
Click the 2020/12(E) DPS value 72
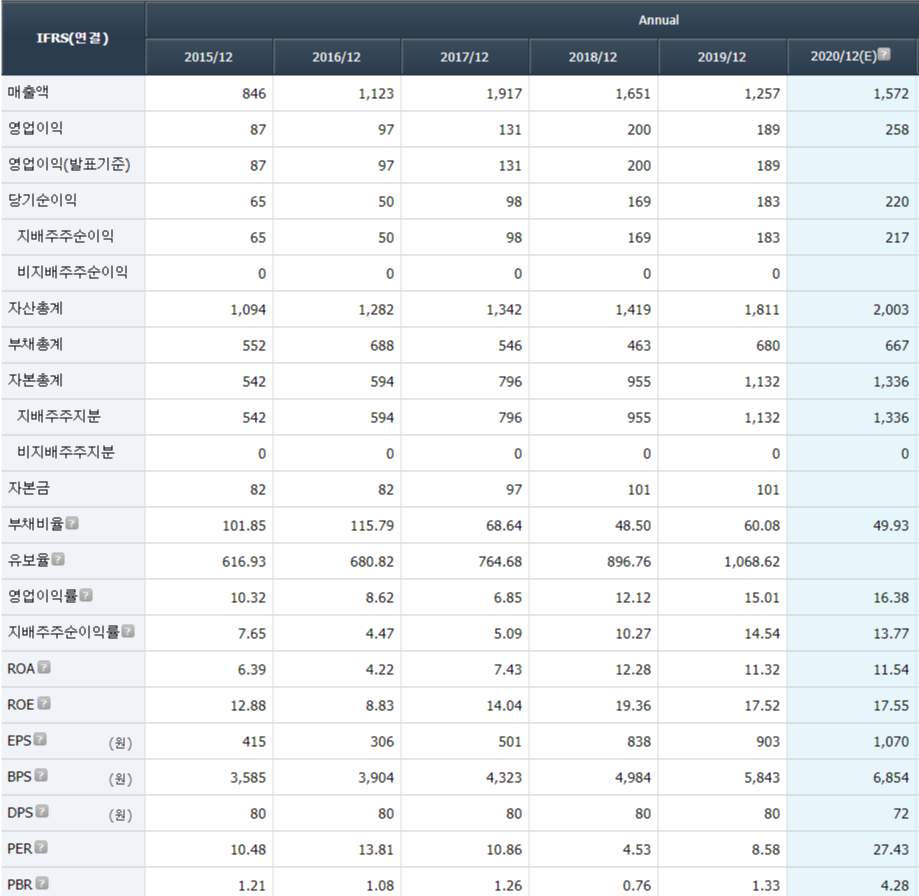[901, 814]
